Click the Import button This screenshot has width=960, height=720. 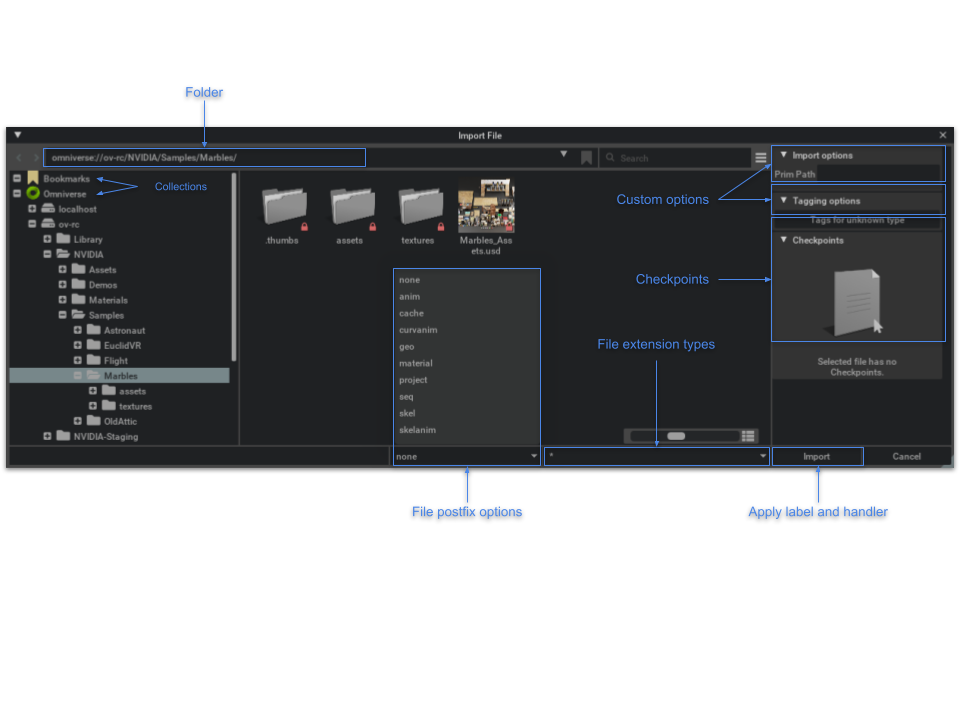[816, 457]
